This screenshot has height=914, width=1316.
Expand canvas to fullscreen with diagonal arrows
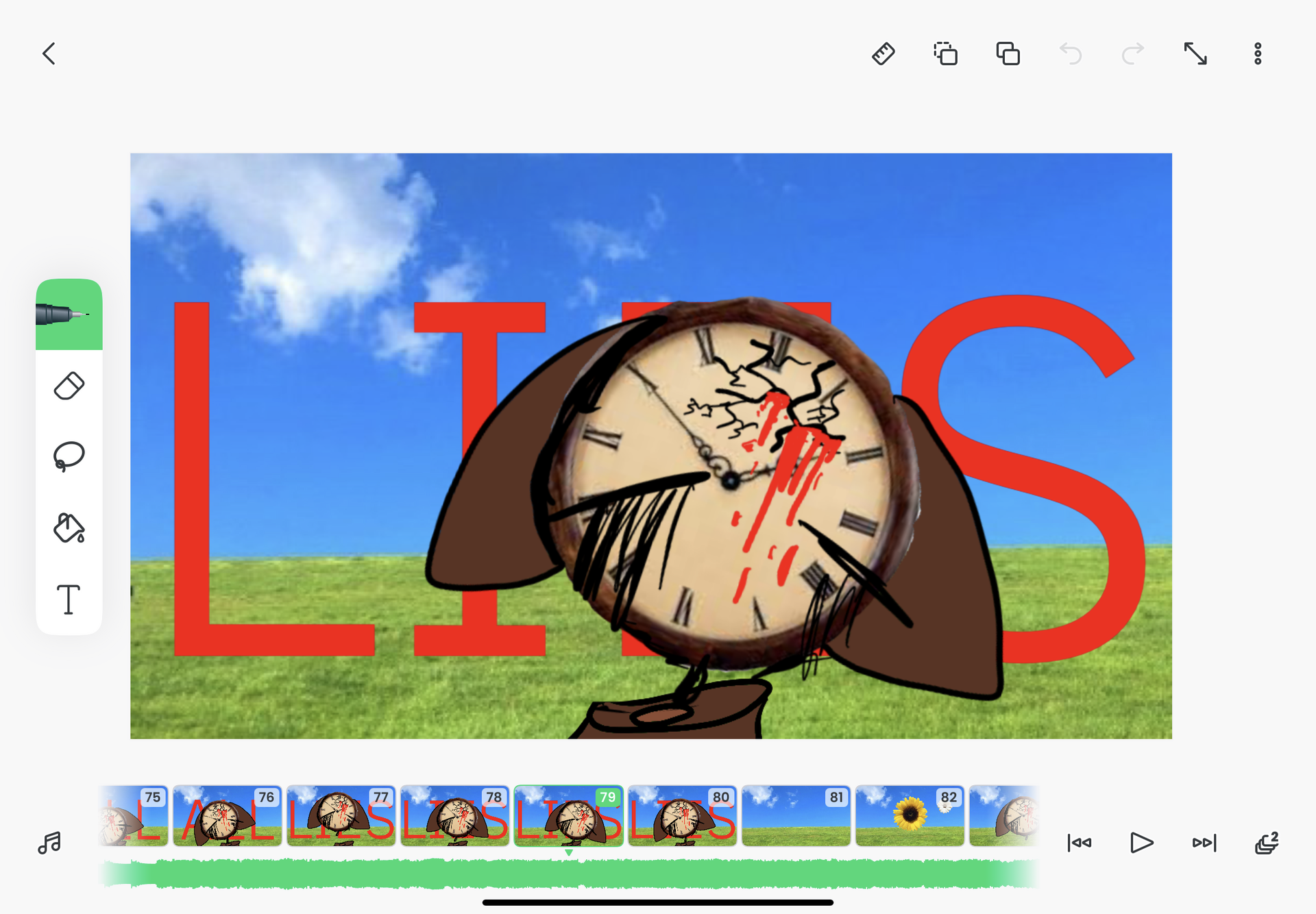(1195, 53)
